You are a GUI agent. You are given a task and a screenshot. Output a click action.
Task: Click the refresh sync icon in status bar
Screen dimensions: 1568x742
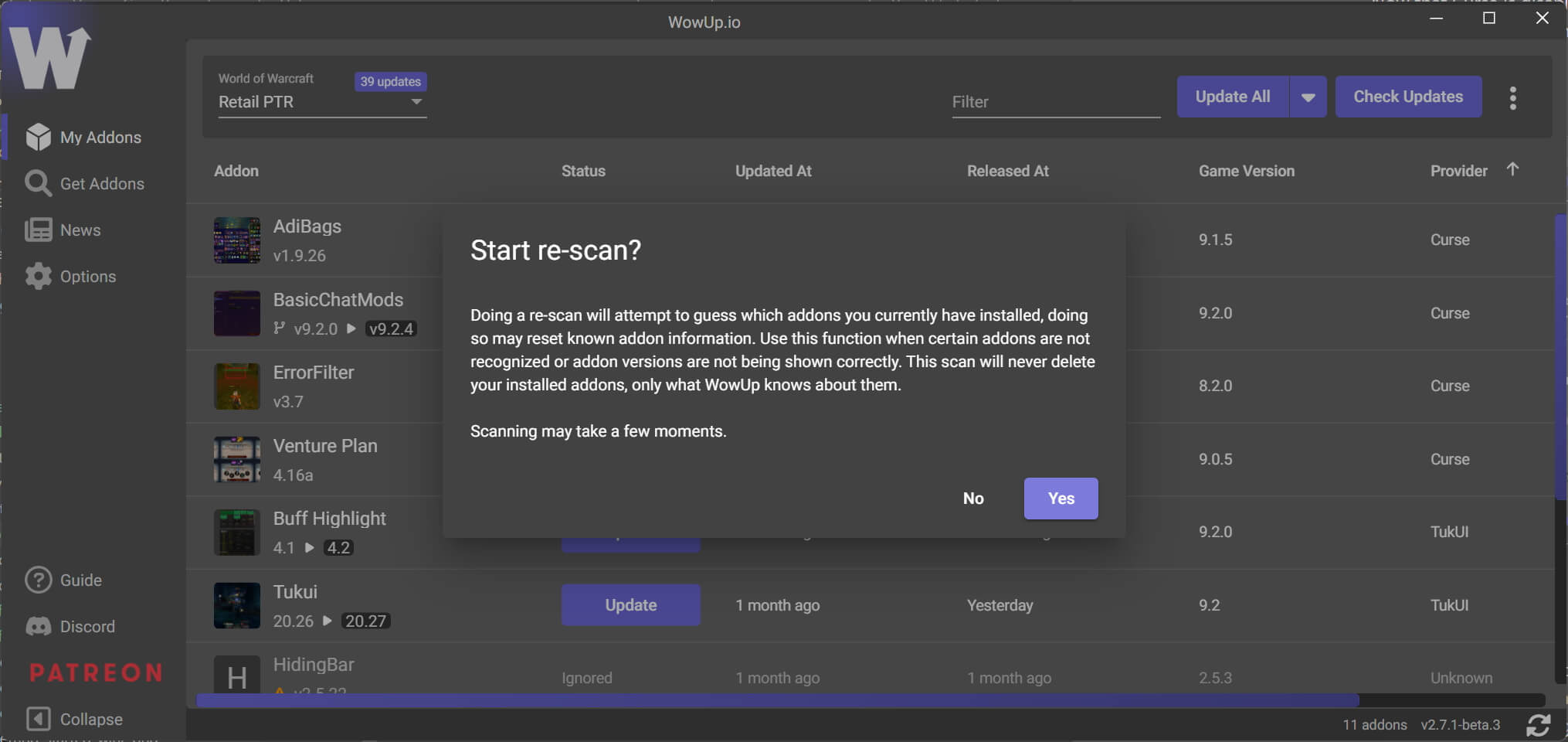coord(1538,725)
